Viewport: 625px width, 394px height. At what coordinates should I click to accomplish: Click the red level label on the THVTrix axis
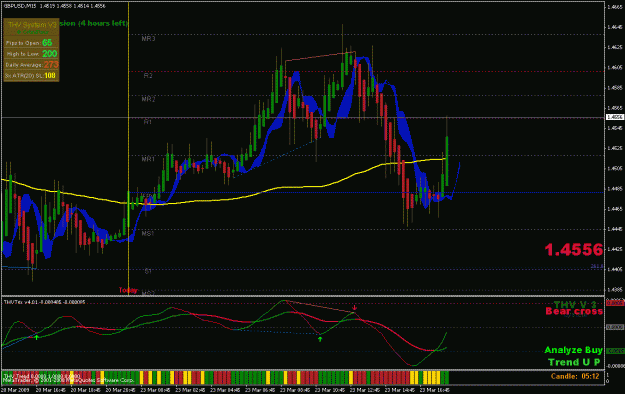click(x=615, y=303)
